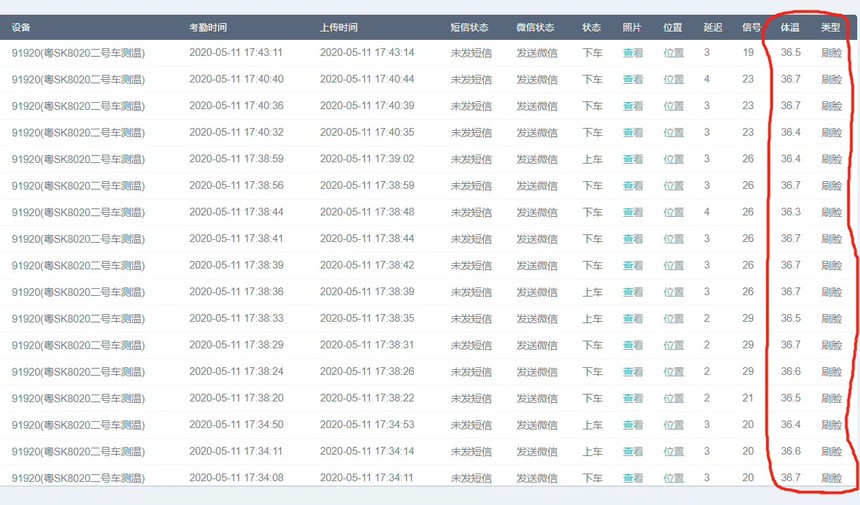Open 查看 in row uploaded at 17:34:14
The width and height of the screenshot is (860, 505).
pos(632,452)
